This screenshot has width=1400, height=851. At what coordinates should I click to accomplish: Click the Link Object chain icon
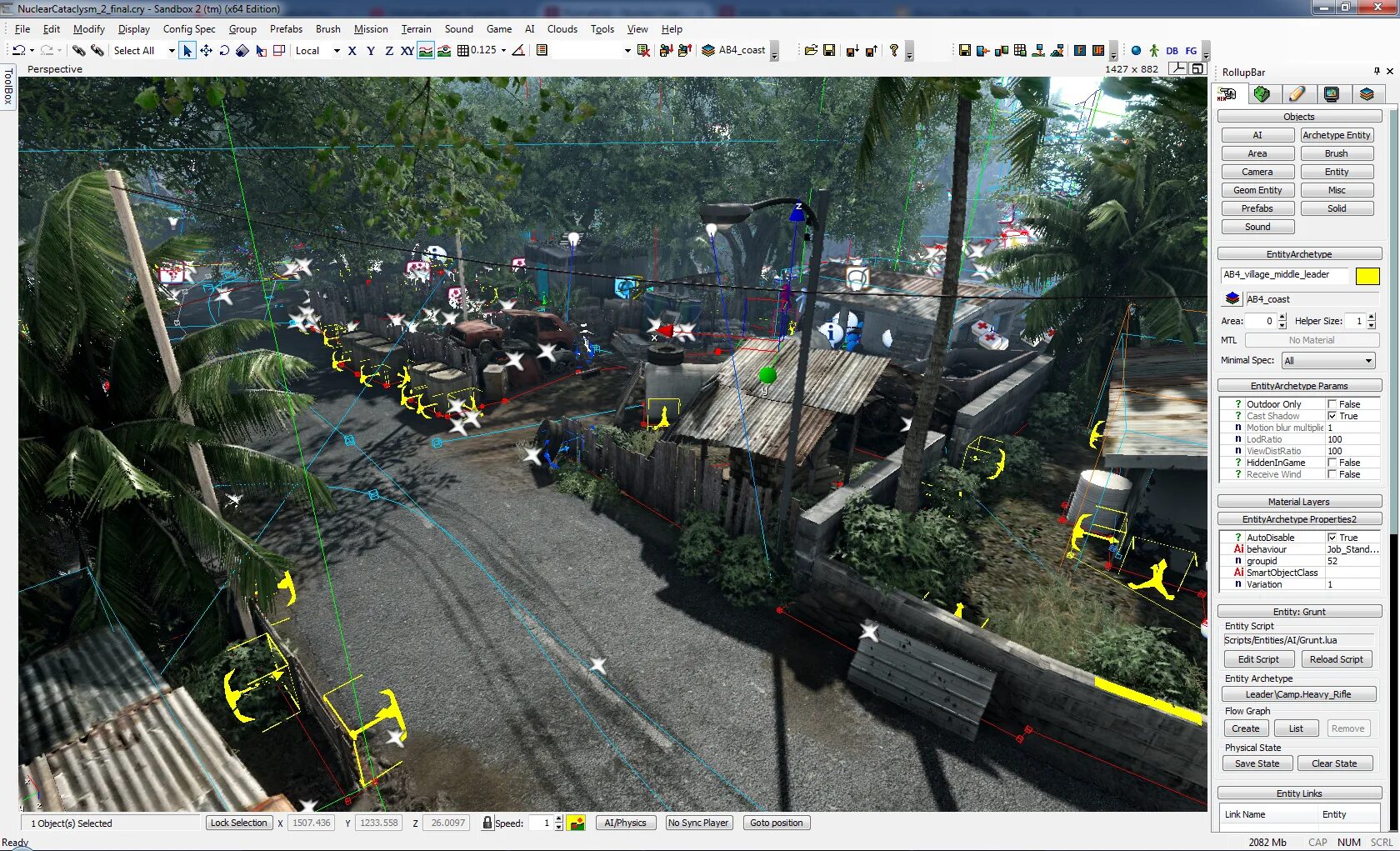coord(78,51)
